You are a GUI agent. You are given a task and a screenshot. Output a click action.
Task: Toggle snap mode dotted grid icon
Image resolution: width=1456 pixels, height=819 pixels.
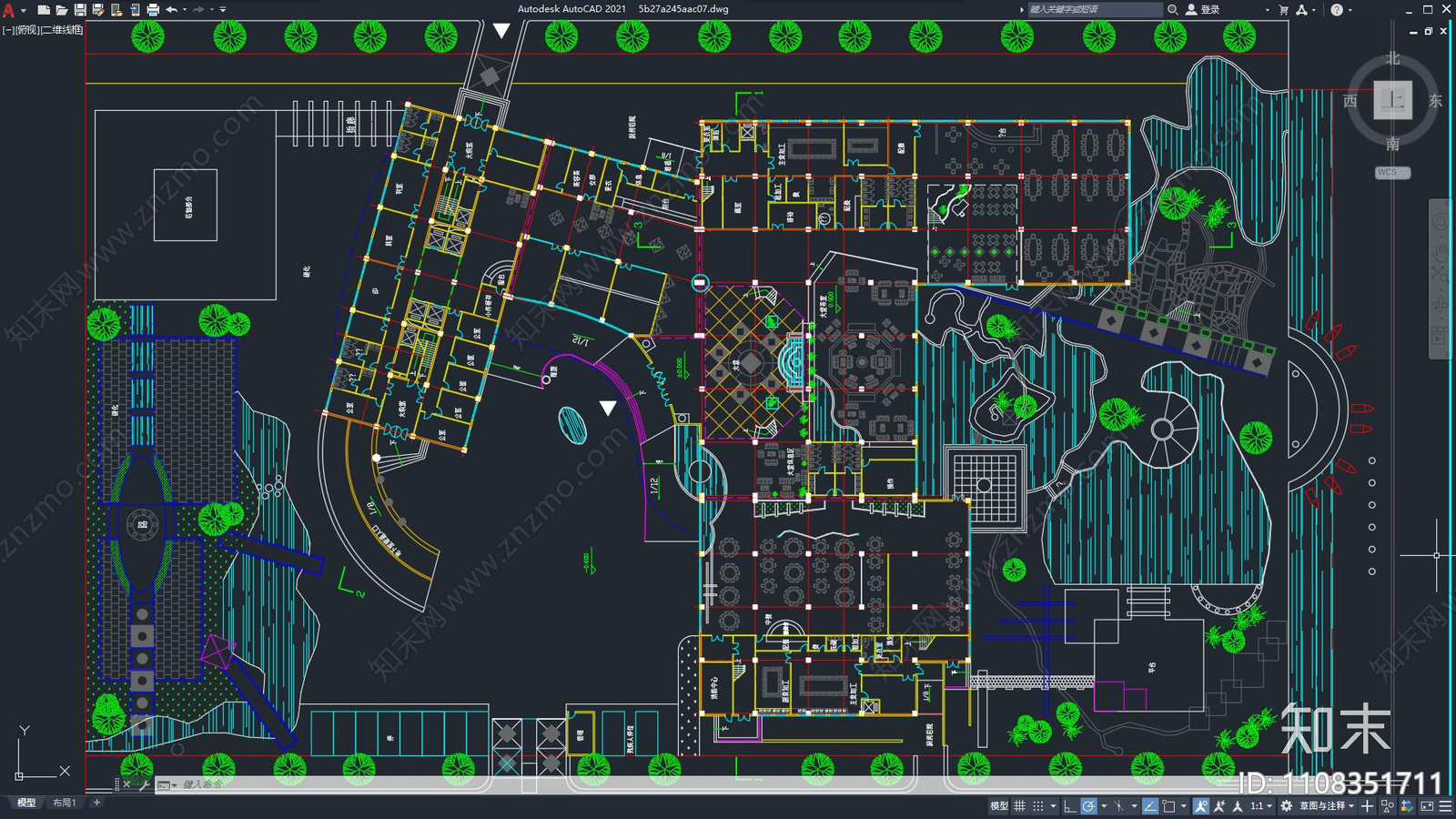coord(1038,806)
